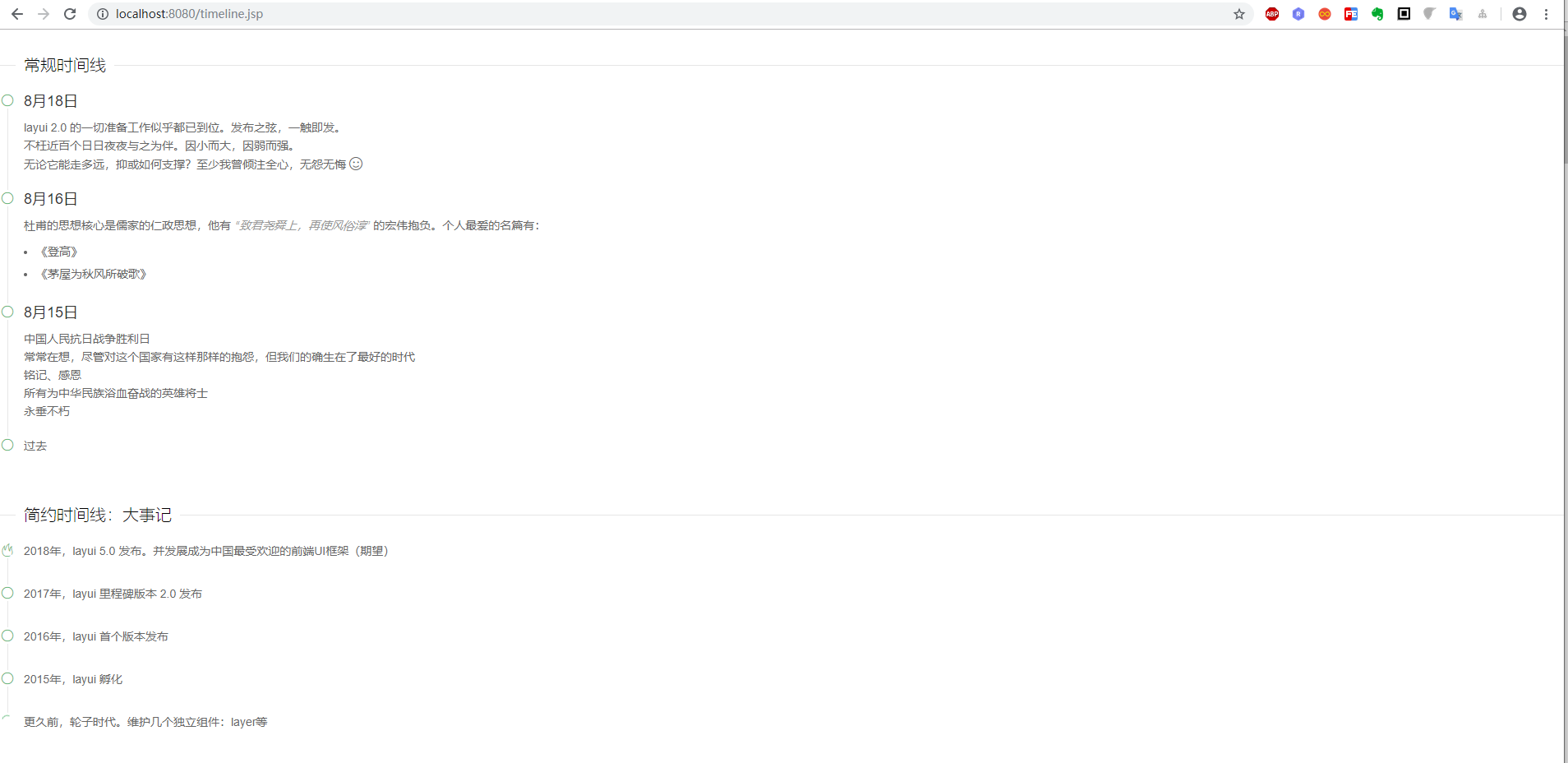Click the list item 《登高》
This screenshot has height=763, width=1568.
point(58,252)
